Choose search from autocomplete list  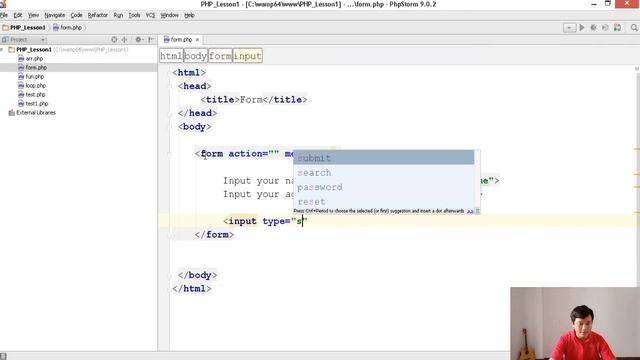pyautogui.click(x=384, y=173)
